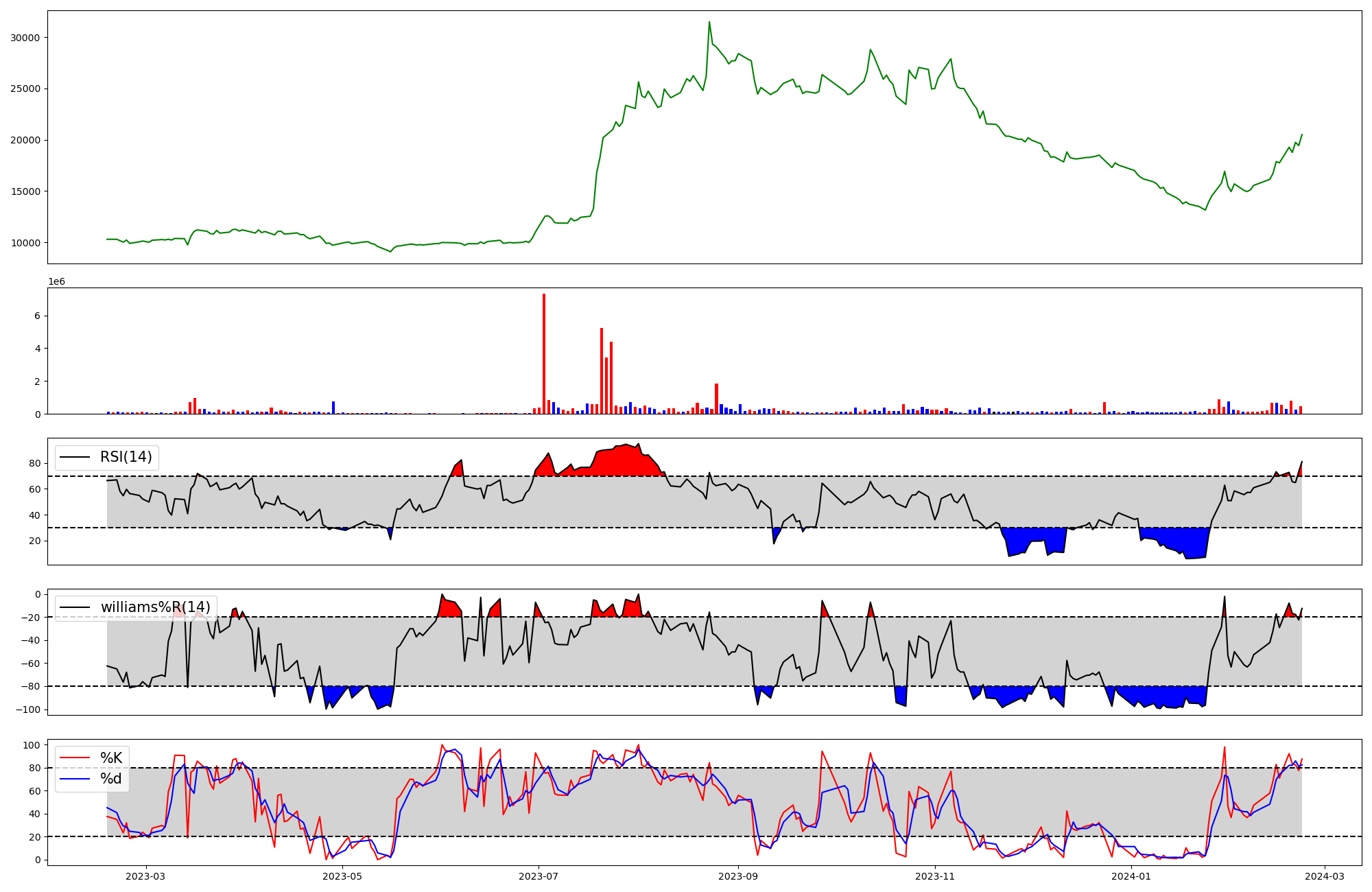Click the price peak above 30000
The image size is (1372, 892).
(709, 23)
